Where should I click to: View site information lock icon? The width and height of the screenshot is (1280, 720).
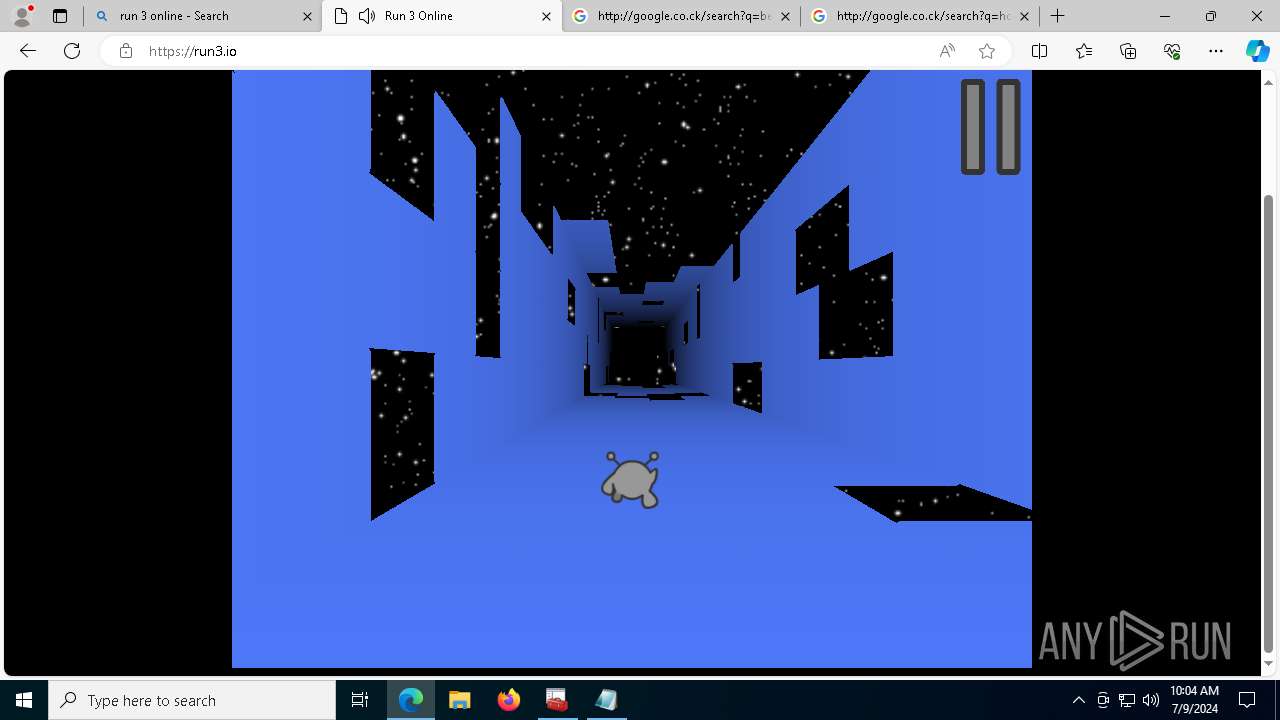pos(125,51)
